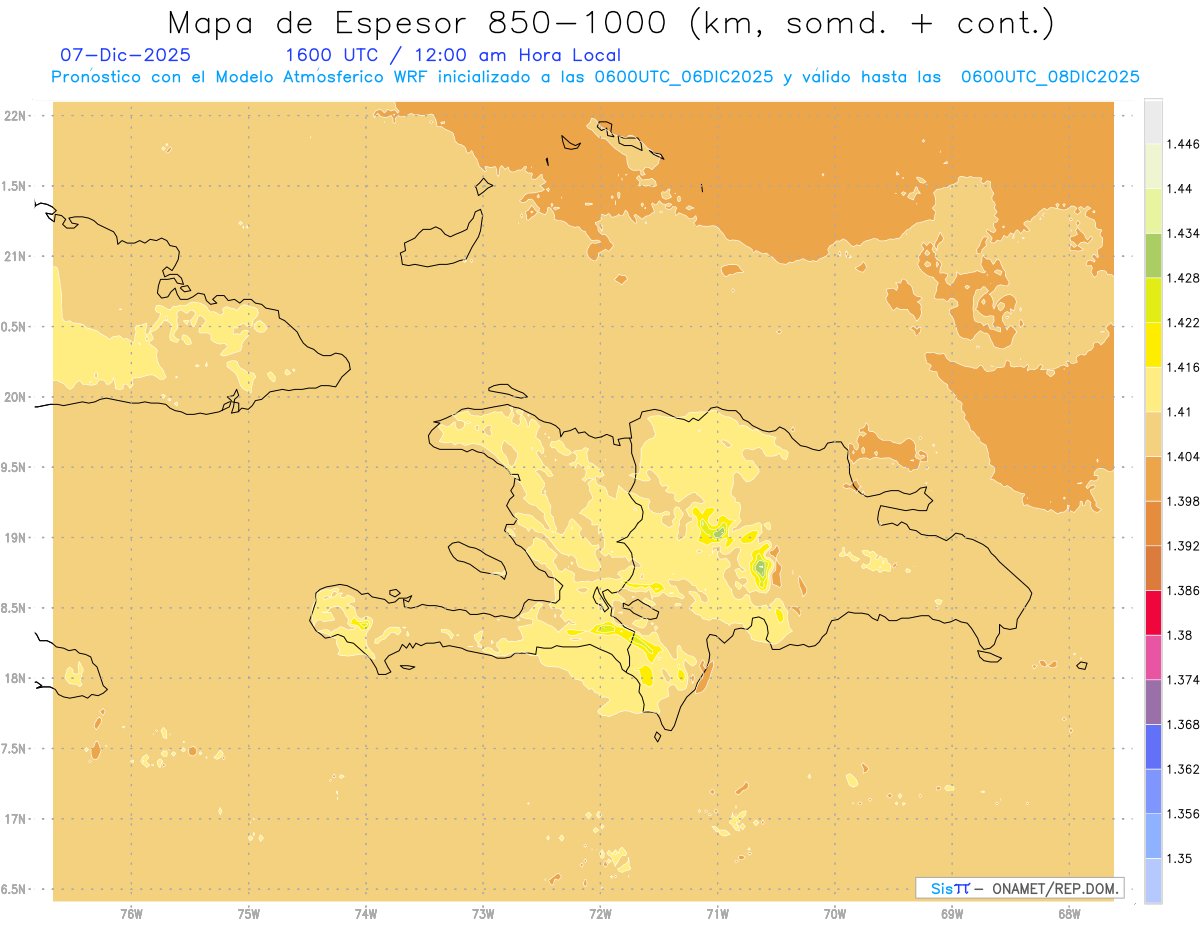Click the colorbar value 1.404
The height and width of the screenshot is (927, 1200).
click(1184, 456)
